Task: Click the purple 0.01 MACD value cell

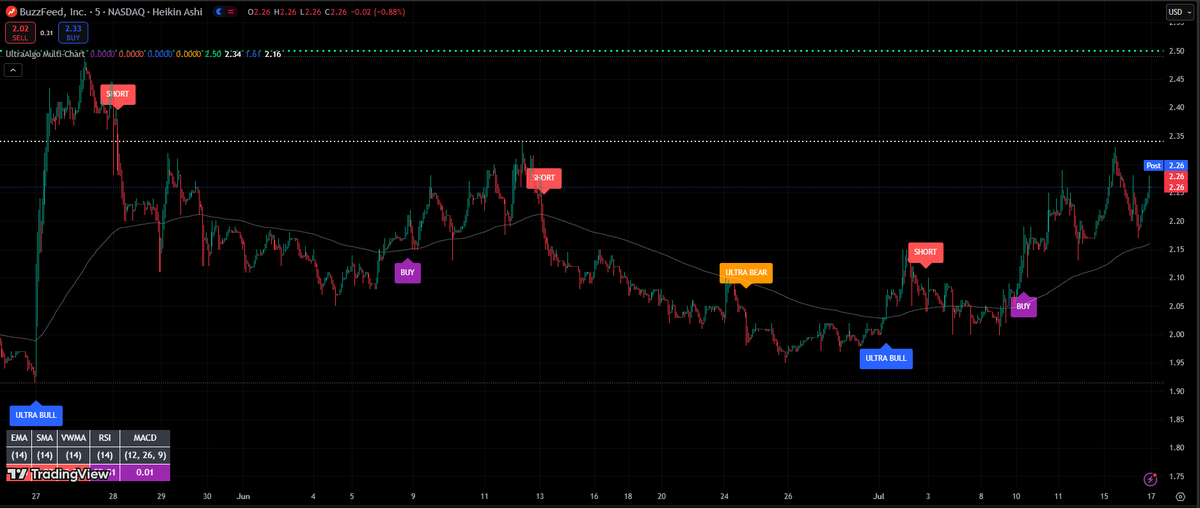Action: 145,473
